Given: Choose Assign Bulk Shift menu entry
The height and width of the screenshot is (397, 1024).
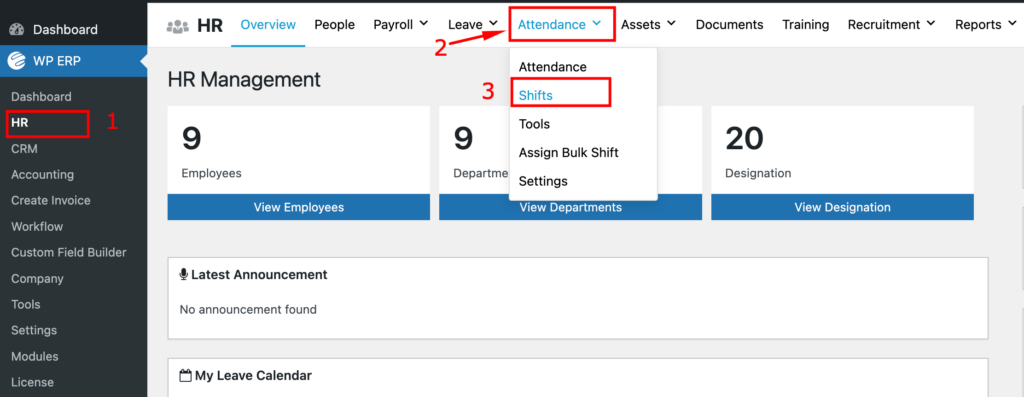Looking at the screenshot, I should [x=568, y=153].
